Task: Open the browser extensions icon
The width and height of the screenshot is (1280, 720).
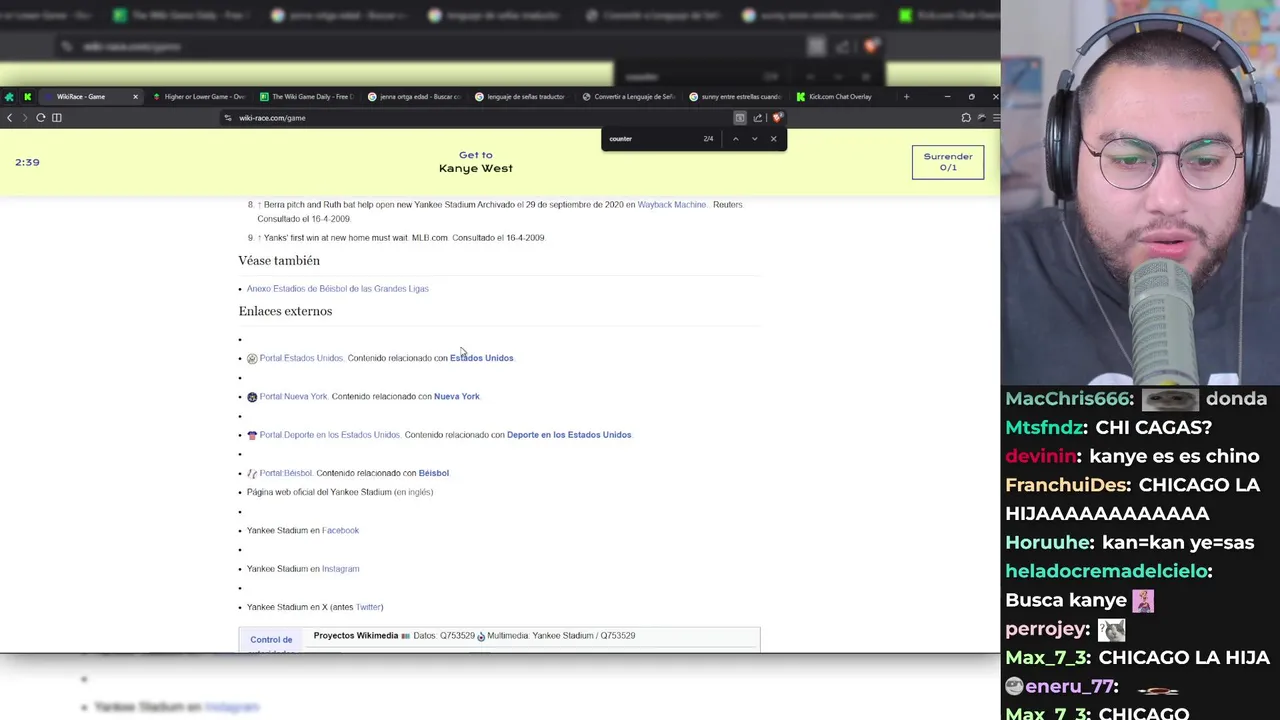Action: pyautogui.click(x=966, y=118)
